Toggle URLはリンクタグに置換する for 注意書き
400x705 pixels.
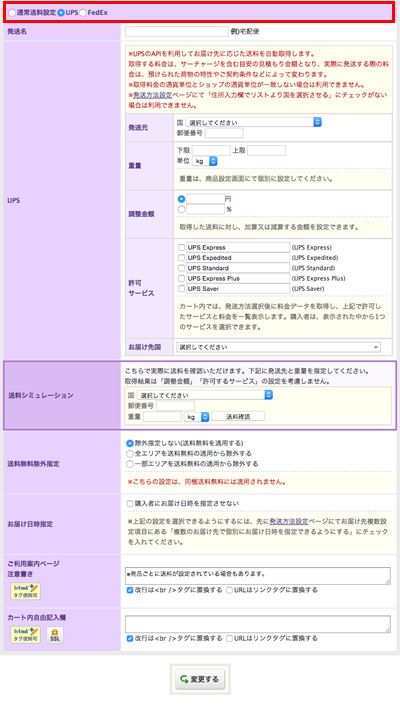pos(229,590)
